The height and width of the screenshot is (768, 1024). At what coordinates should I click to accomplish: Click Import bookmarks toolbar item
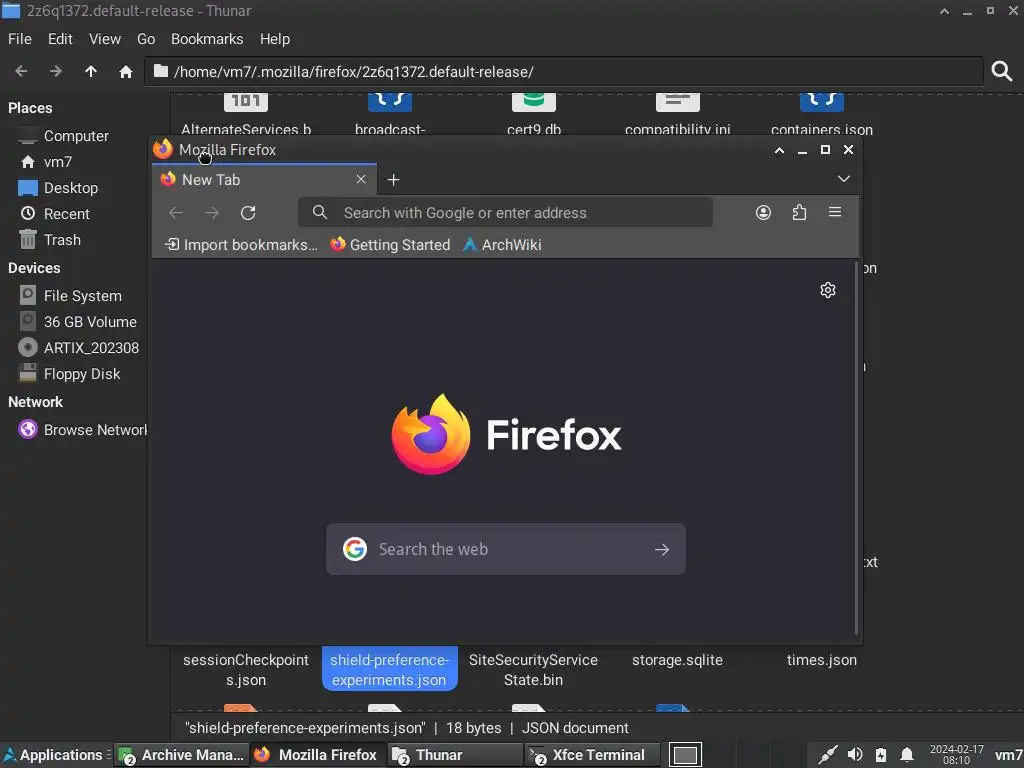coord(241,245)
